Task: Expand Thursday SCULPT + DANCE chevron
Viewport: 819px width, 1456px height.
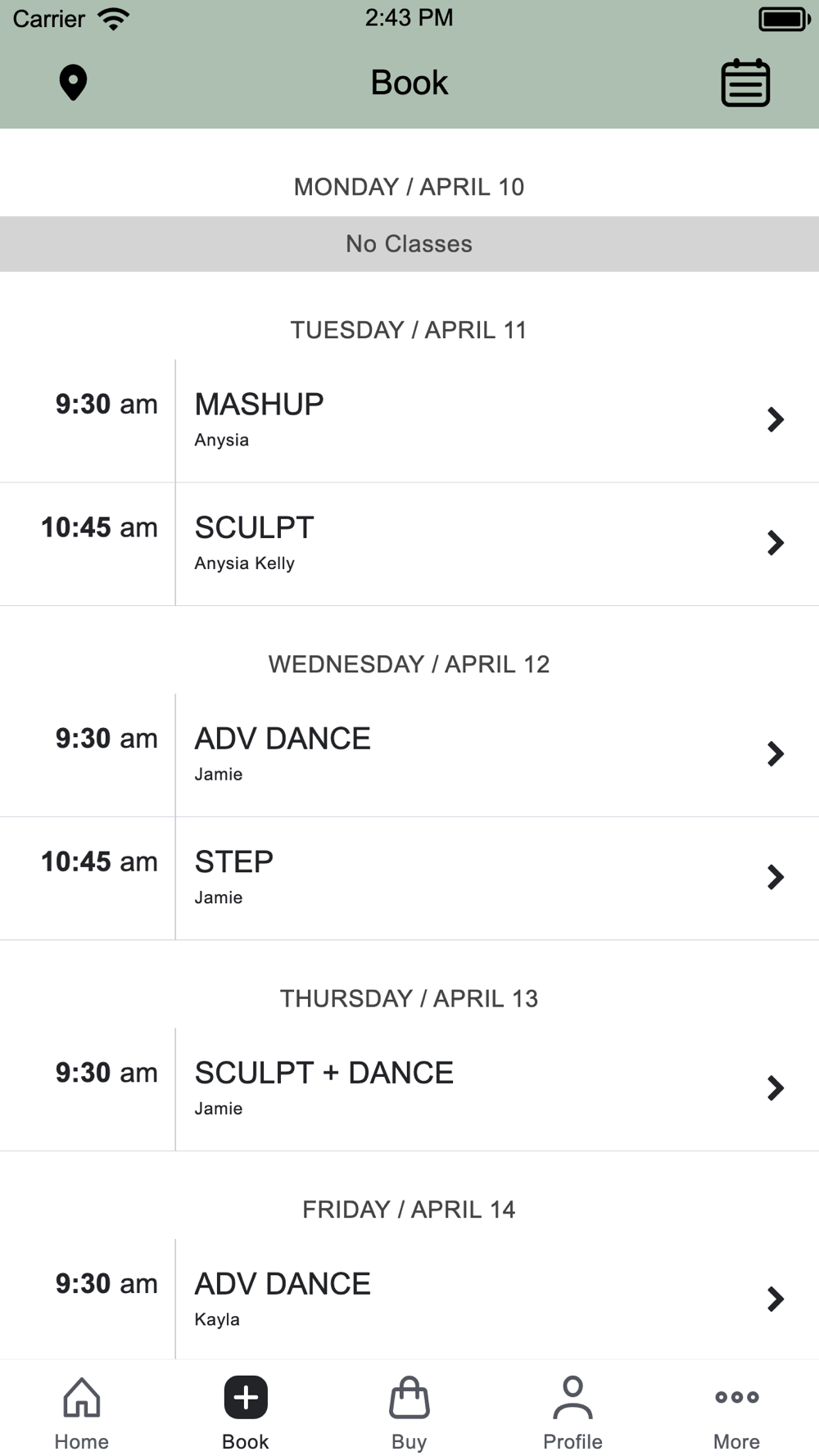Action: click(x=775, y=1087)
